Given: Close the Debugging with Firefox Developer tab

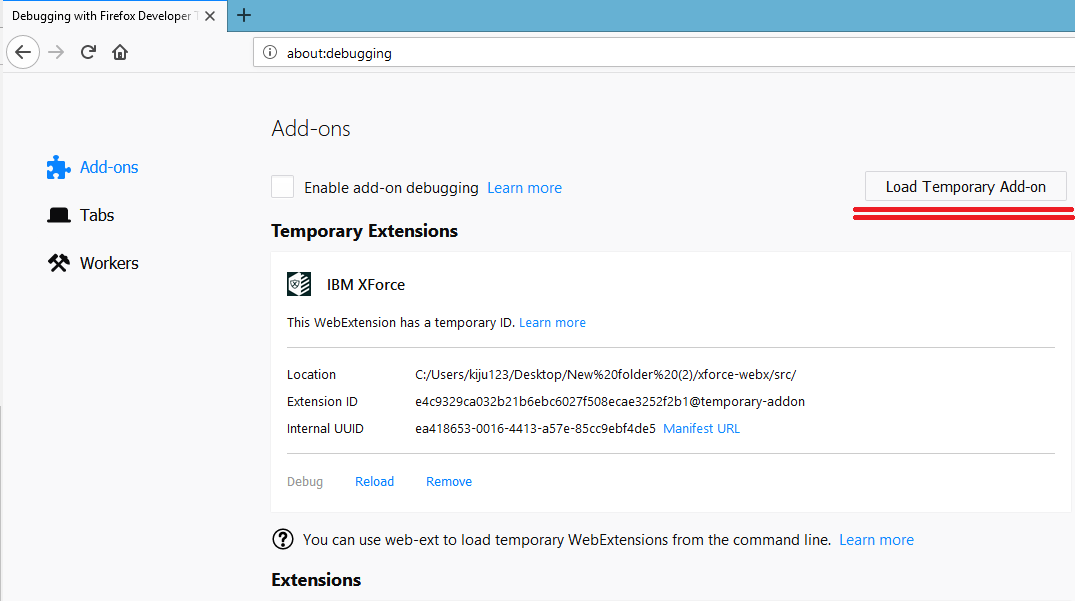Looking at the screenshot, I should 210,16.
